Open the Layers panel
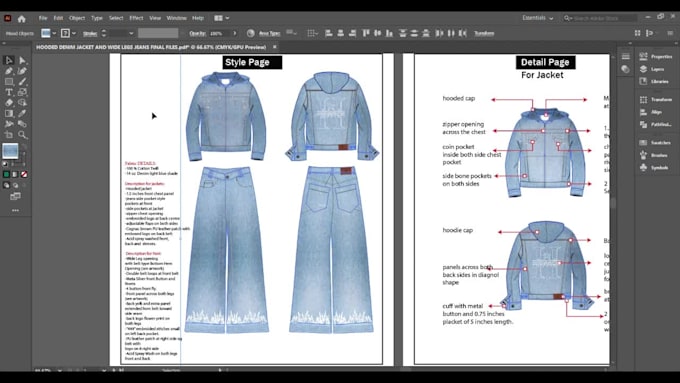 (652, 69)
